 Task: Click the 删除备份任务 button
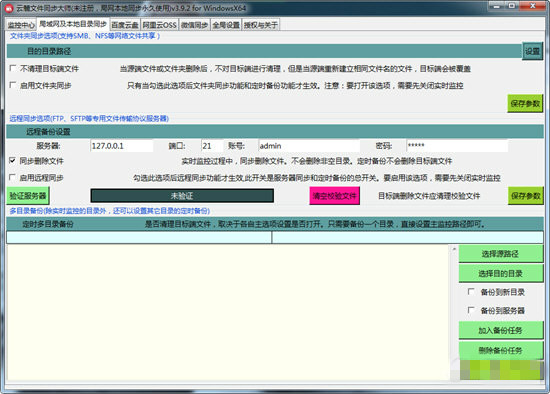point(501,350)
